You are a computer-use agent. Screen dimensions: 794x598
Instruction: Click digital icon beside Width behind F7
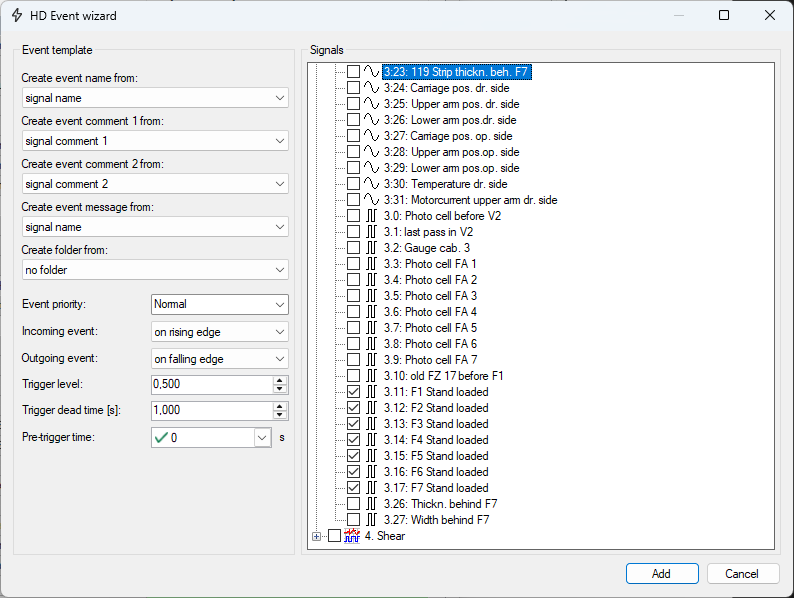(x=371, y=520)
